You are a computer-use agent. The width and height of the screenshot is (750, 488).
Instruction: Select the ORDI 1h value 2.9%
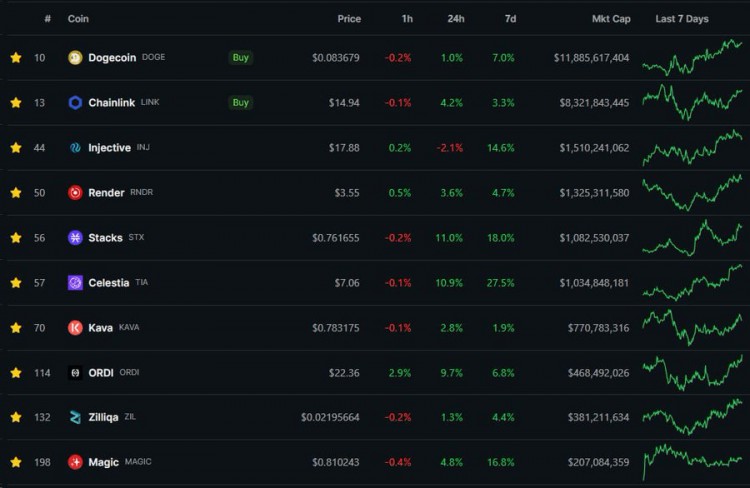point(399,373)
